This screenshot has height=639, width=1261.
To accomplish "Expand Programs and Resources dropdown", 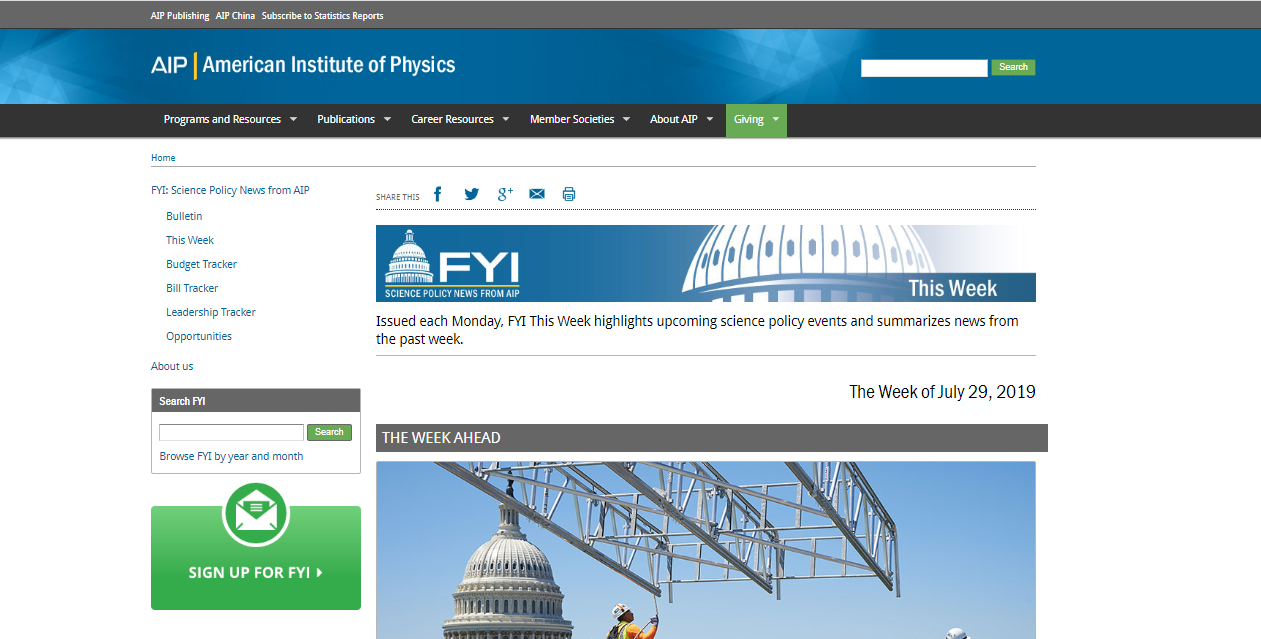I will coord(230,120).
